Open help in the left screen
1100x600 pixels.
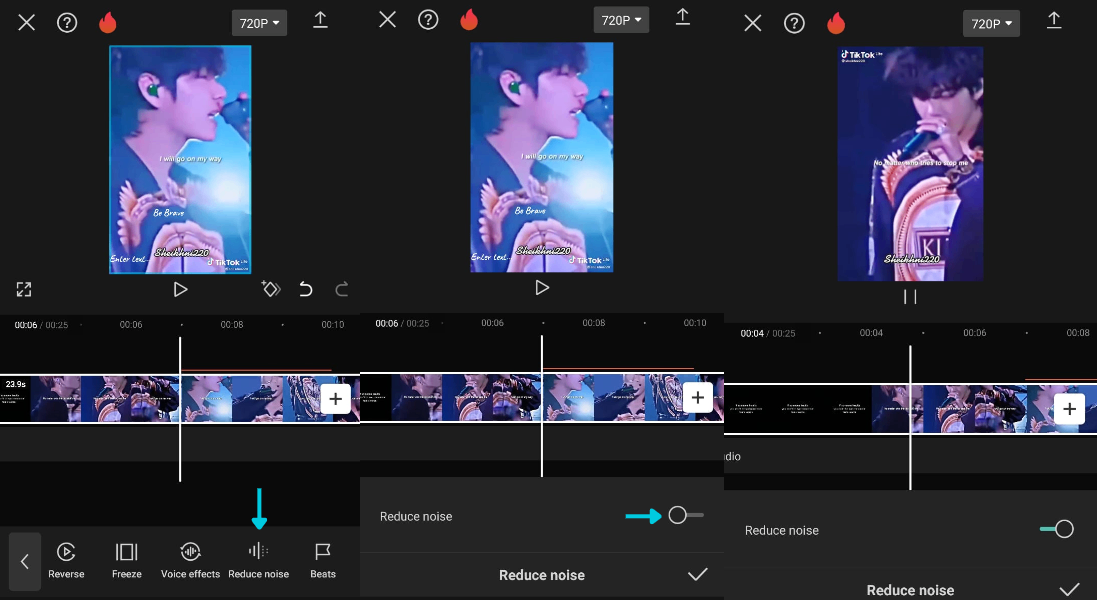click(67, 23)
